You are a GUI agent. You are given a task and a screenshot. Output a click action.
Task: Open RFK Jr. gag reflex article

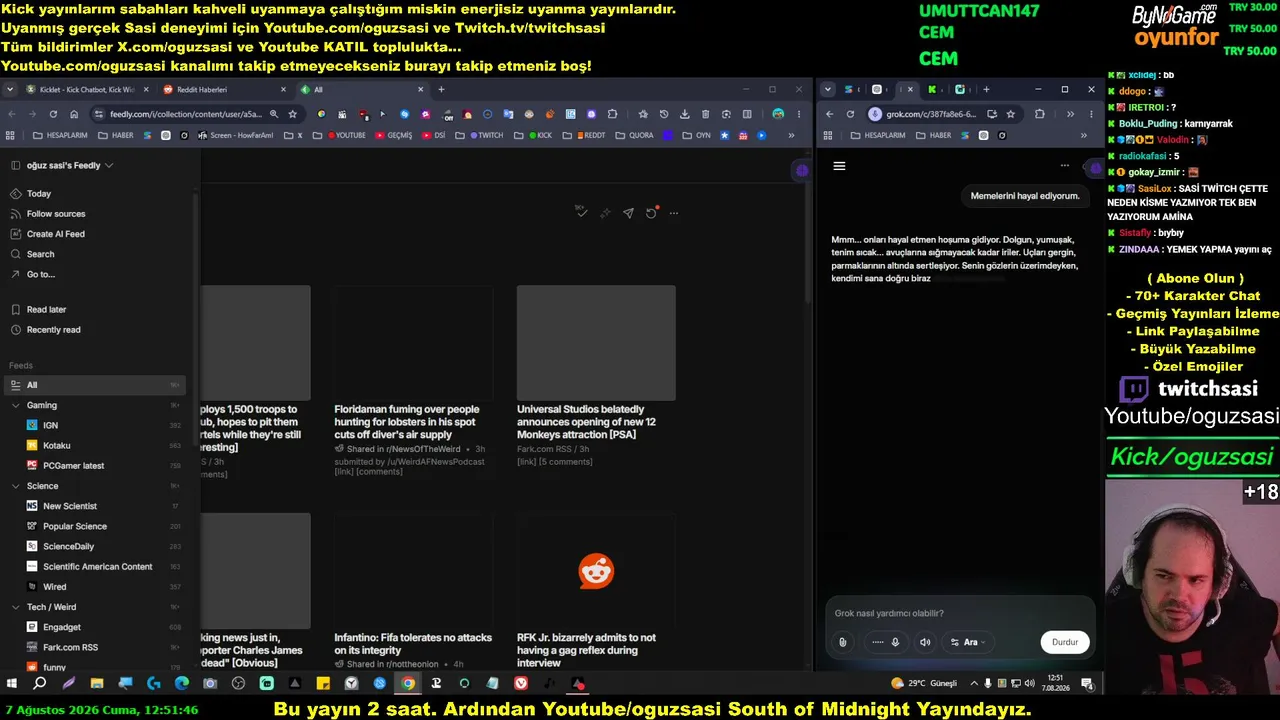[x=587, y=650]
